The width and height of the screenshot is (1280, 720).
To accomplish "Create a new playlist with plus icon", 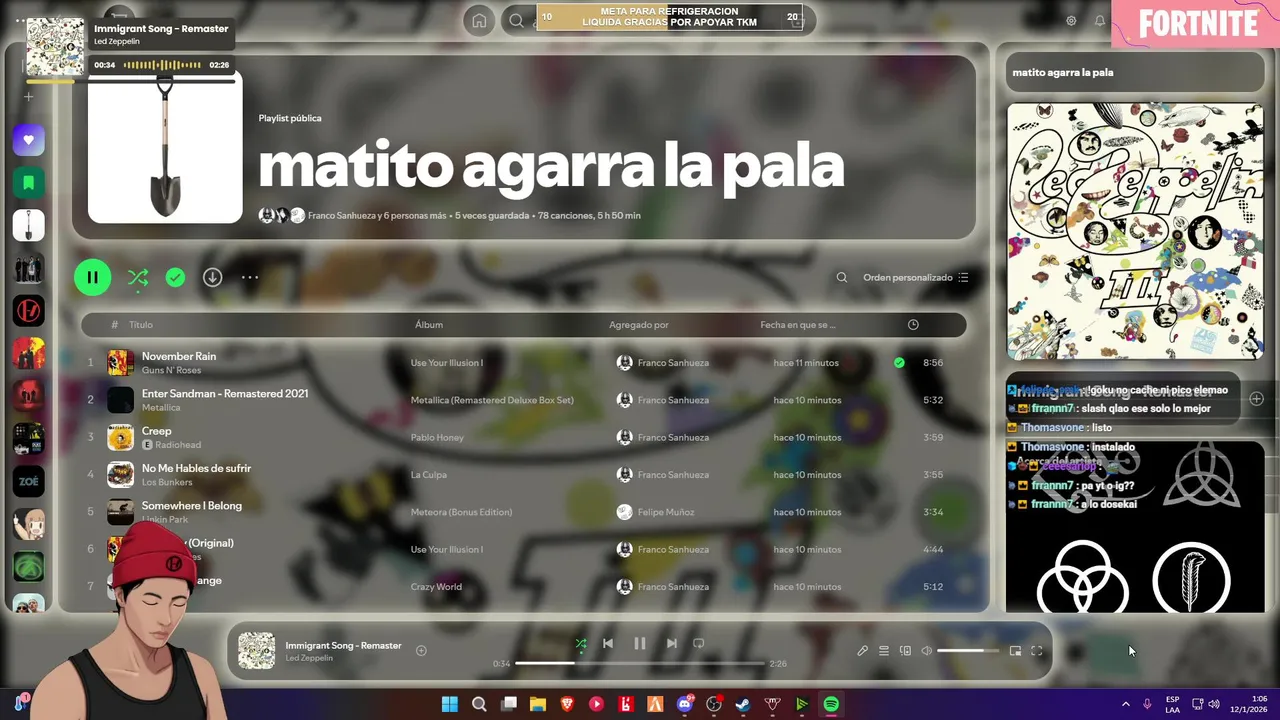I will 28,97.
